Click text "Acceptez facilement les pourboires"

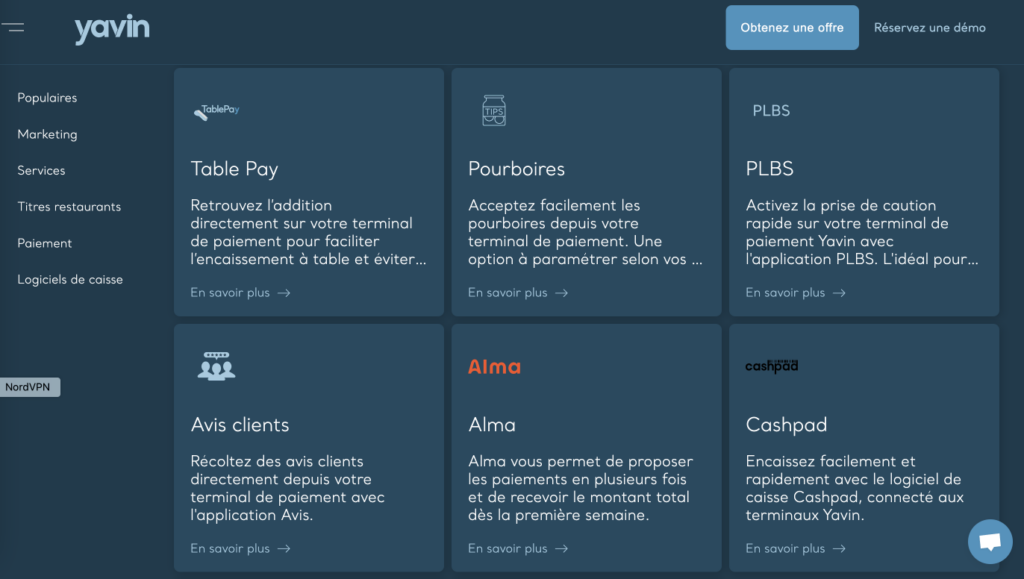[x=554, y=215]
